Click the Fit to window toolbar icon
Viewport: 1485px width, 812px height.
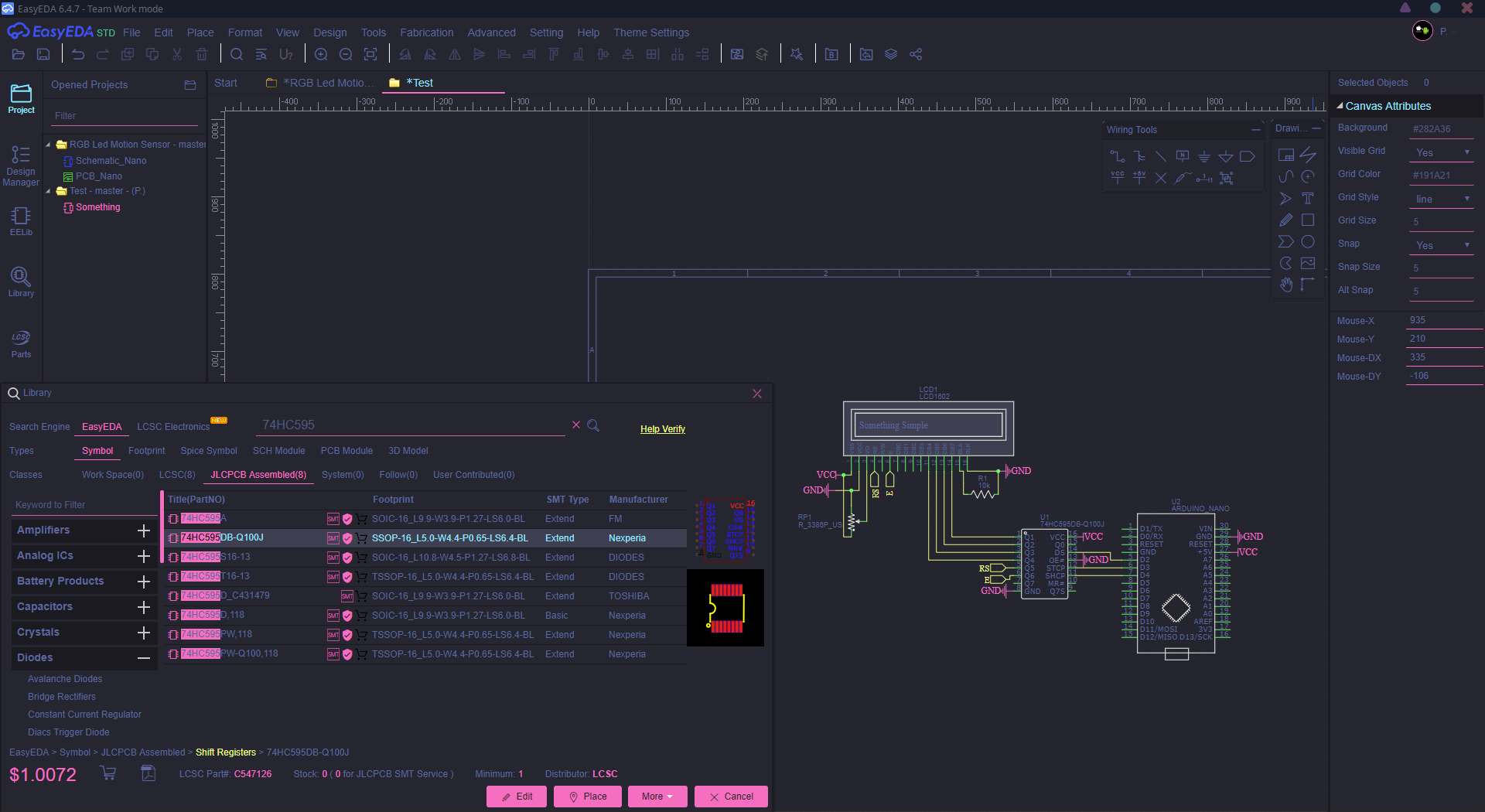(x=370, y=54)
